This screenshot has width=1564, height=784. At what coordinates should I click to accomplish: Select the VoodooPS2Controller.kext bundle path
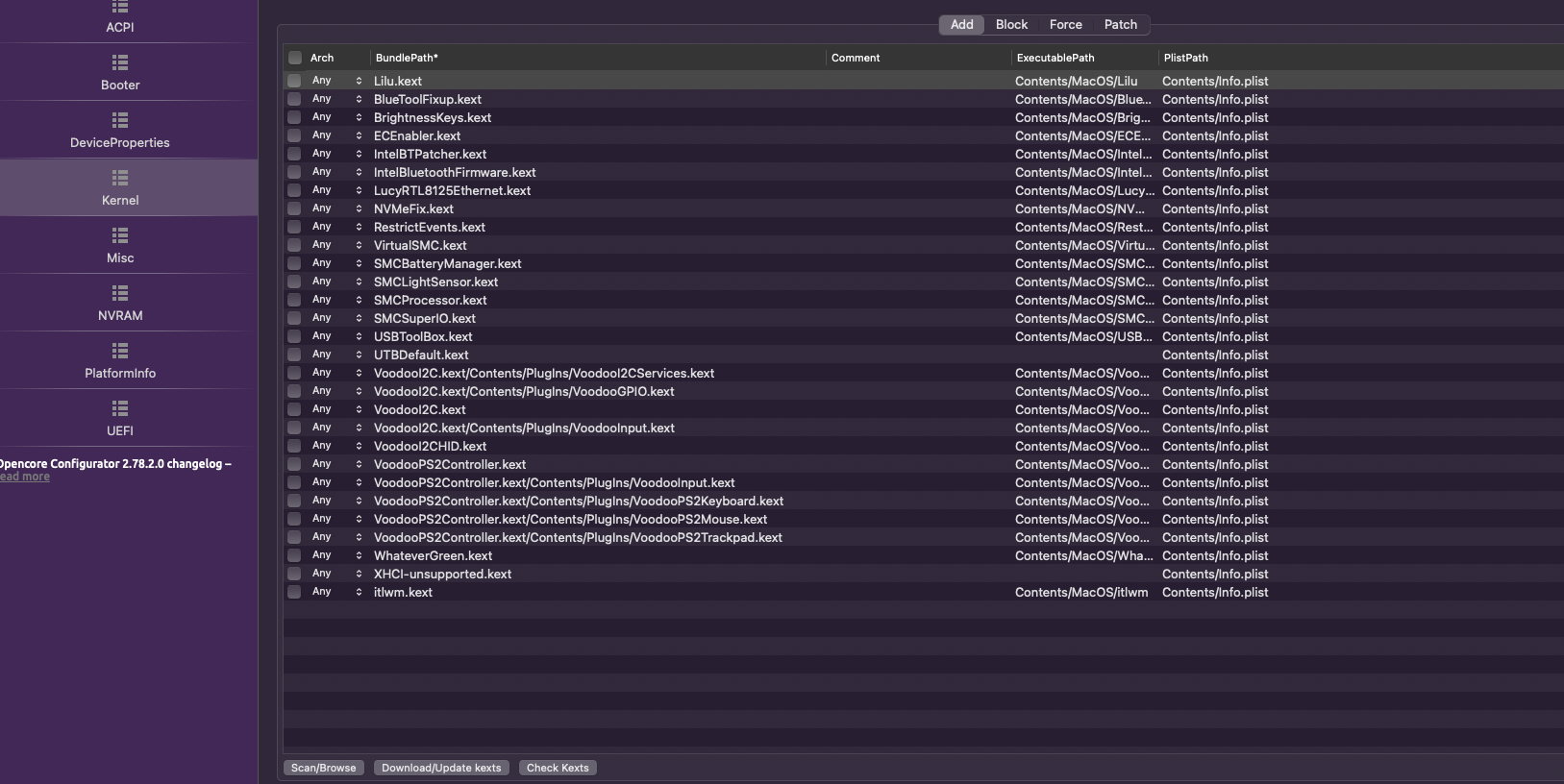coord(450,464)
